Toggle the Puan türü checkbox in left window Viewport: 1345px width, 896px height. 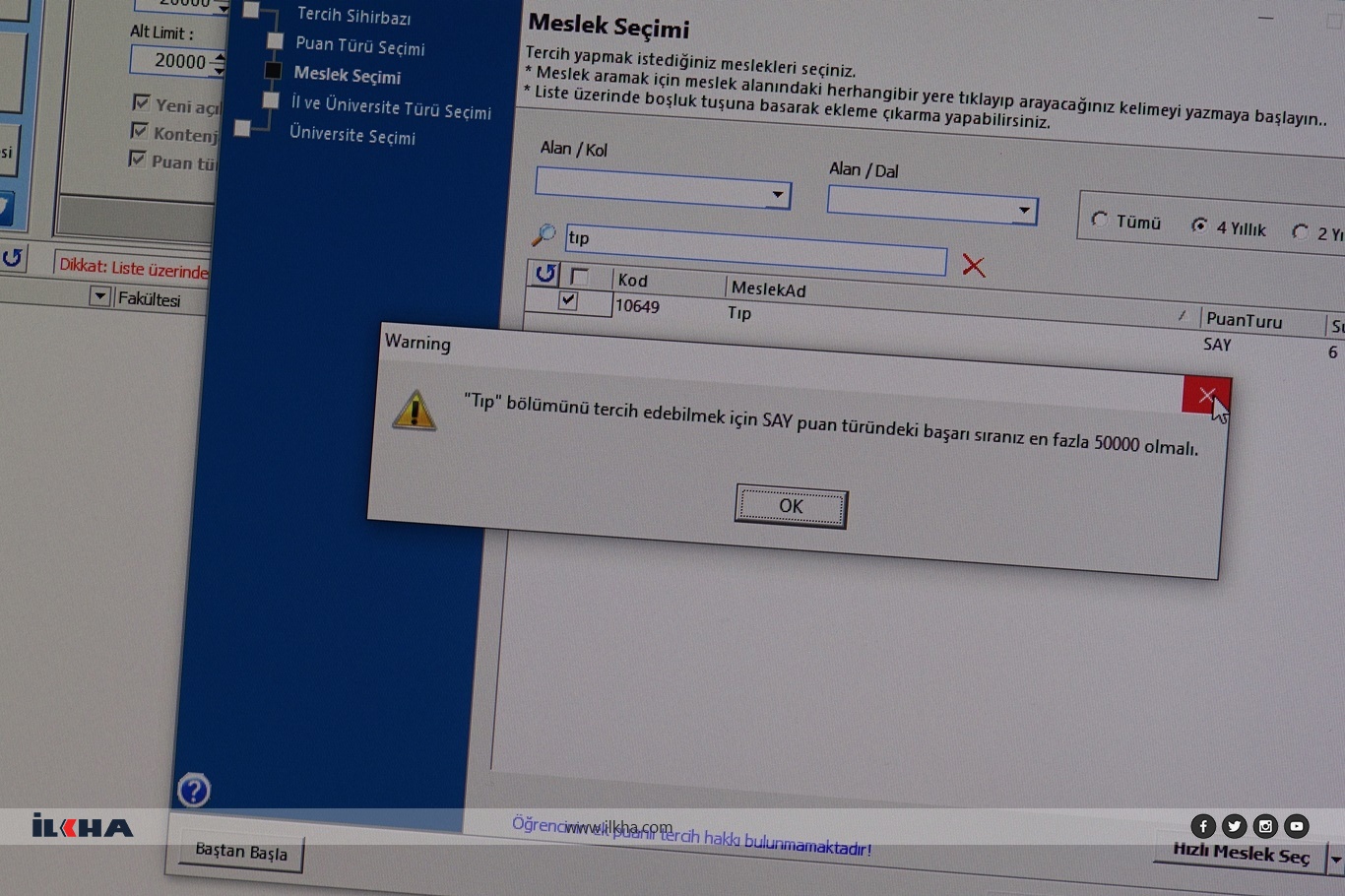coord(137,159)
